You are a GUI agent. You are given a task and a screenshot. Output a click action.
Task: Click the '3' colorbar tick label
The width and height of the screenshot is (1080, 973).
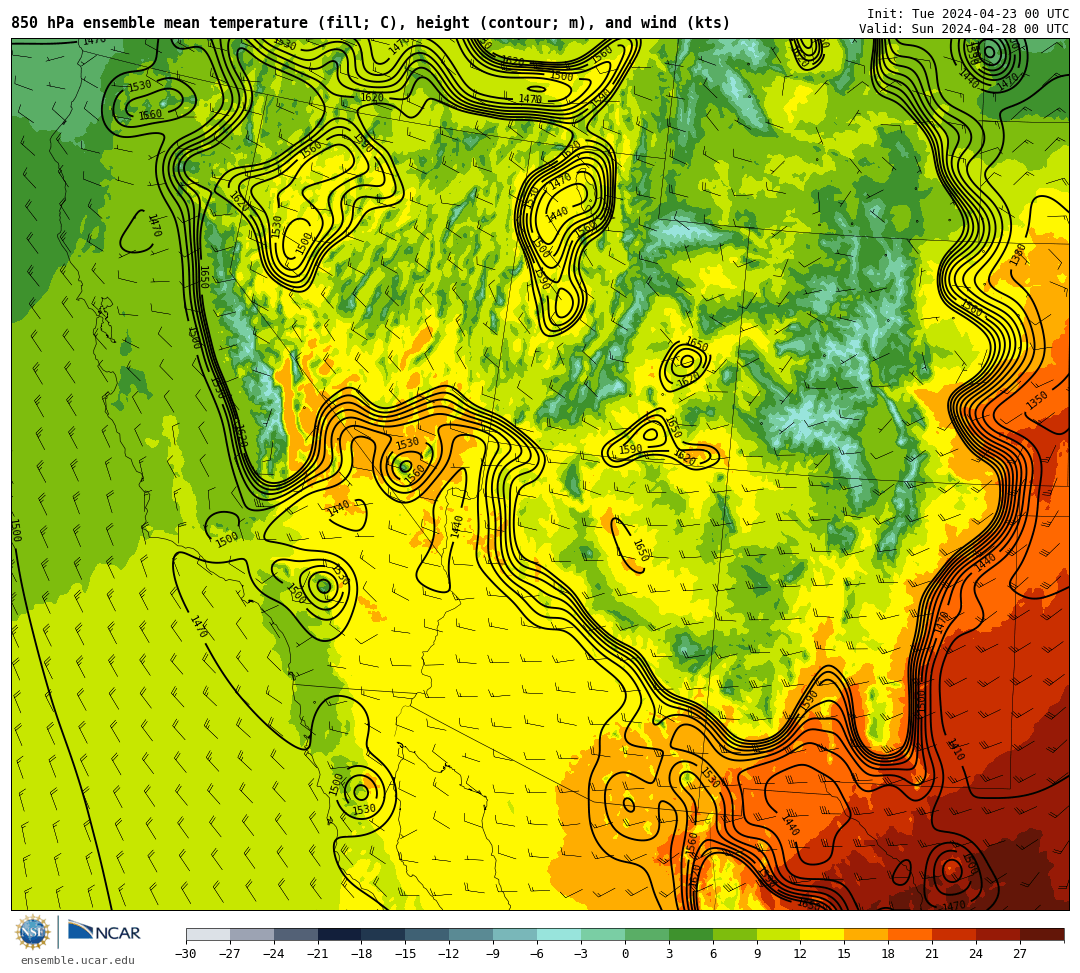tap(669, 954)
